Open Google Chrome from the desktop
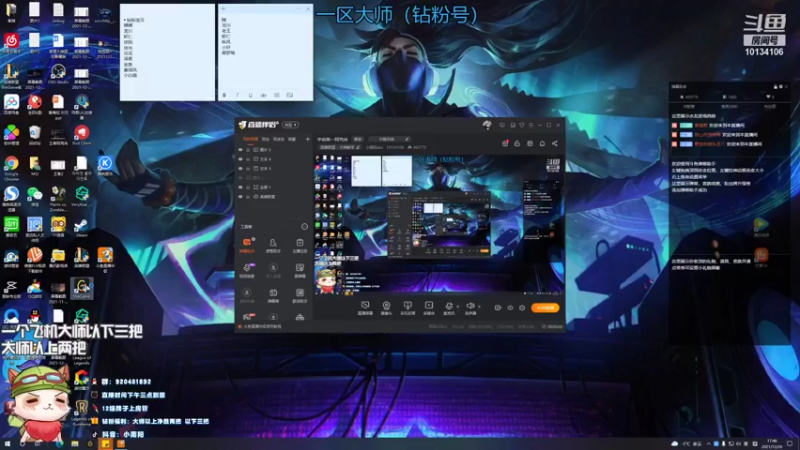The width and height of the screenshot is (800, 450). tap(11, 168)
